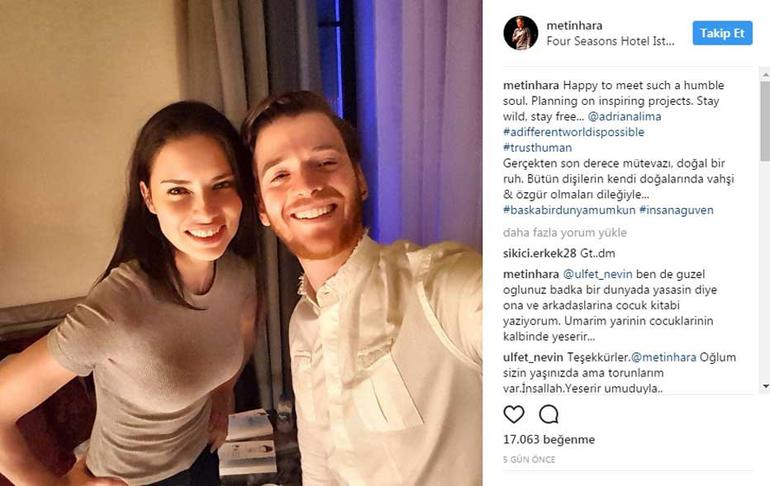Screen dimensions: 770x486
Task: Click comments scrollbar down arrow
Action: point(765,387)
